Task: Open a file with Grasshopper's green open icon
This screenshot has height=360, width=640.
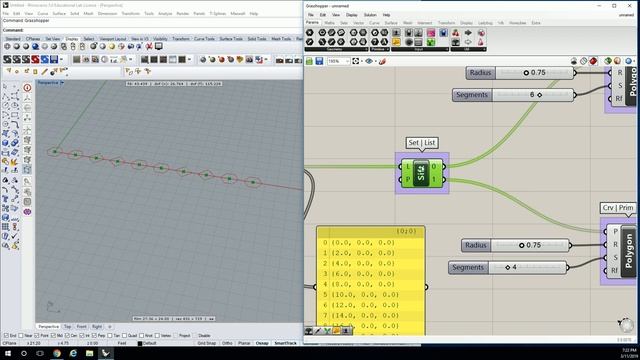Action: click(x=309, y=61)
